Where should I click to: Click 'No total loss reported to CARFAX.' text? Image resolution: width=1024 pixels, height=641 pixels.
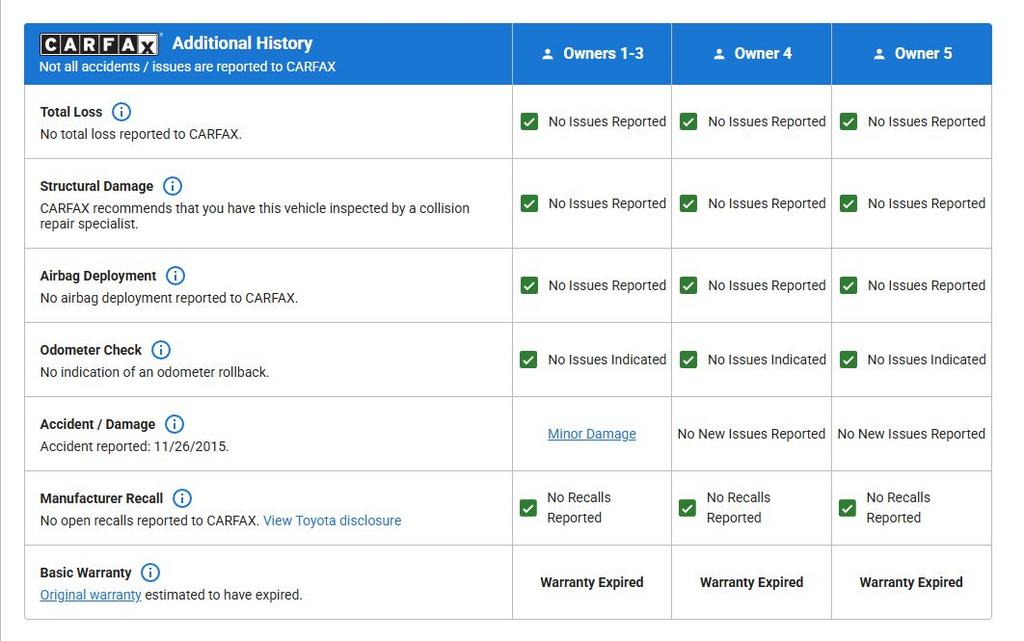tap(141, 134)
